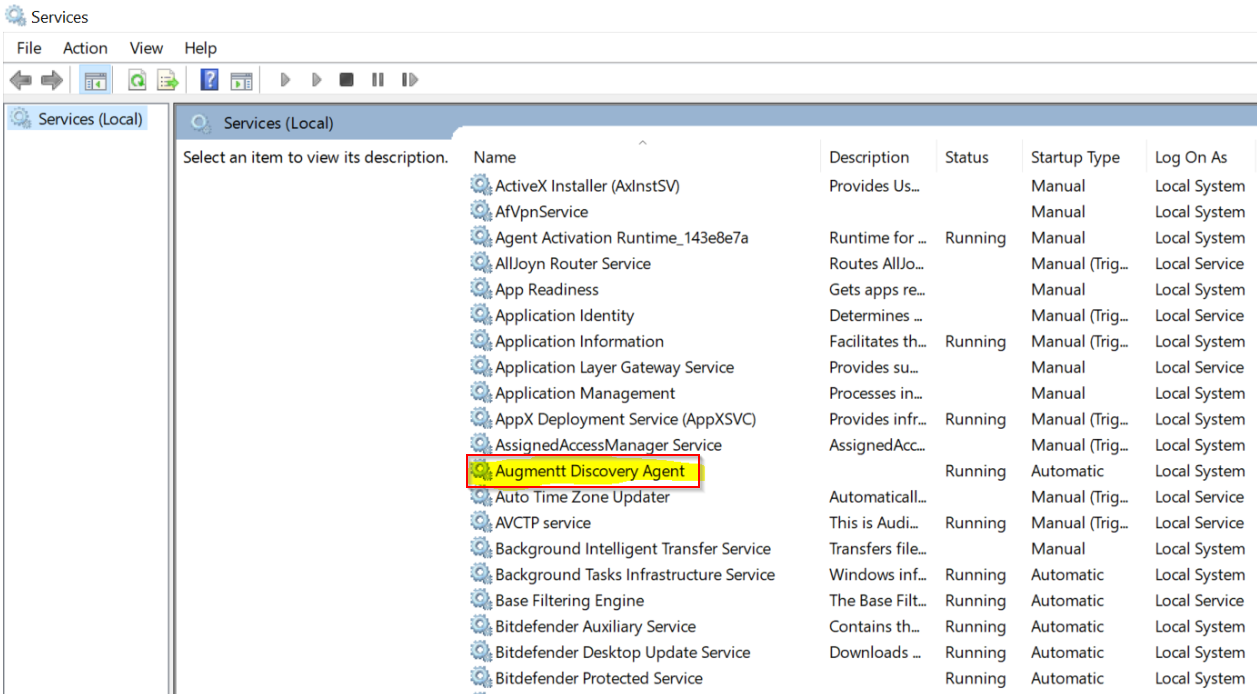Image resolution: width=1257 pixels, height=694 pixels.
Task: Open Help via the blue question mark icon
Action: pos(209,80)
